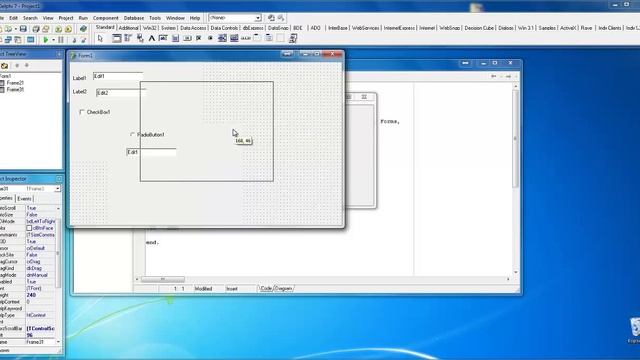
Task: Select the CheckBox component icon in palette
Action: pyautogui.click(x=199, y=38)
